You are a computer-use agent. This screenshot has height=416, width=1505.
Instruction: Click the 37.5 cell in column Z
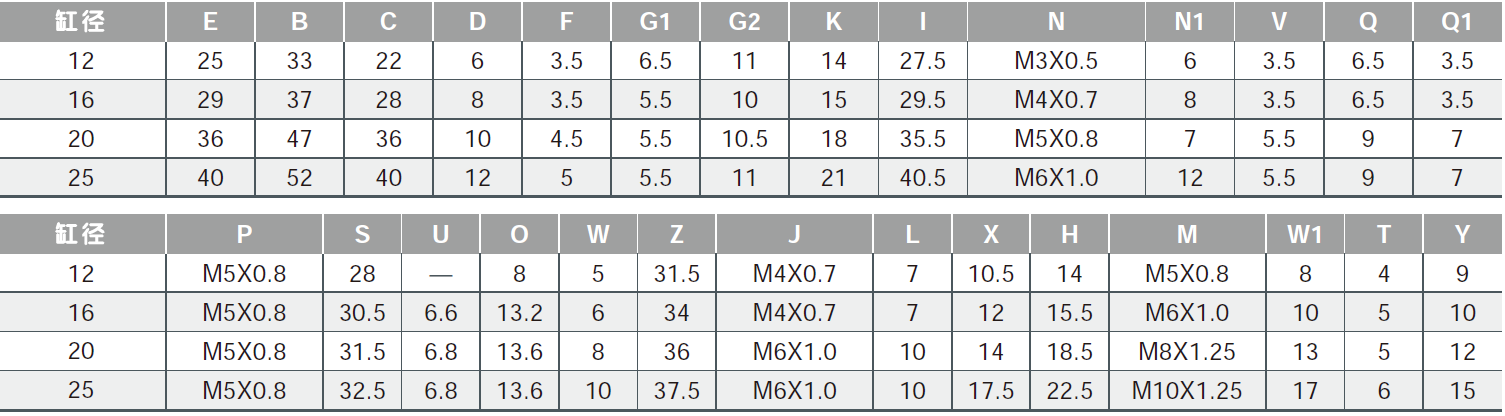coord(677,390)
